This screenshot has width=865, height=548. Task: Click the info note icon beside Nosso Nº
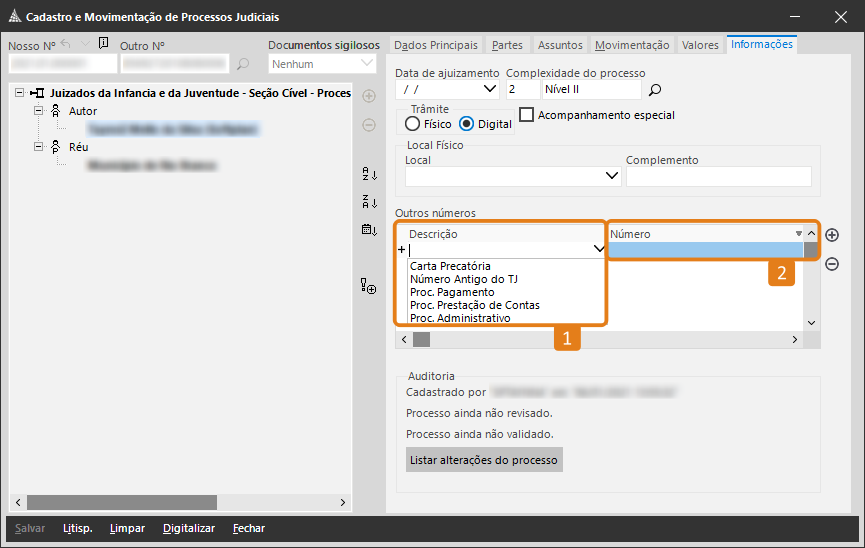[103, 44]
